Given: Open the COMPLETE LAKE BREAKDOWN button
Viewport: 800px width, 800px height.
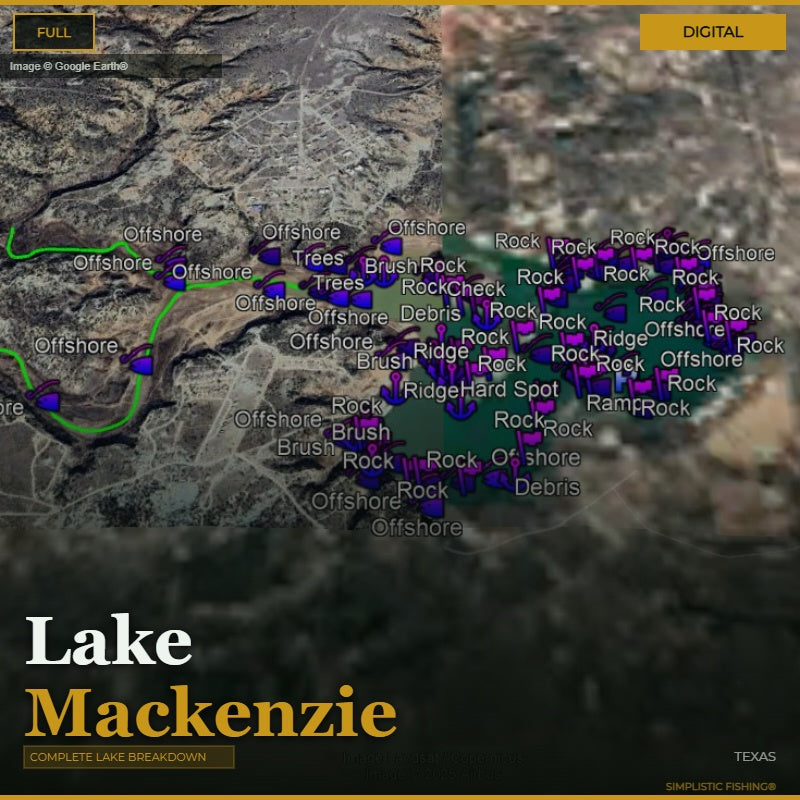Looking at the screenshot, I should coord(129,757).
